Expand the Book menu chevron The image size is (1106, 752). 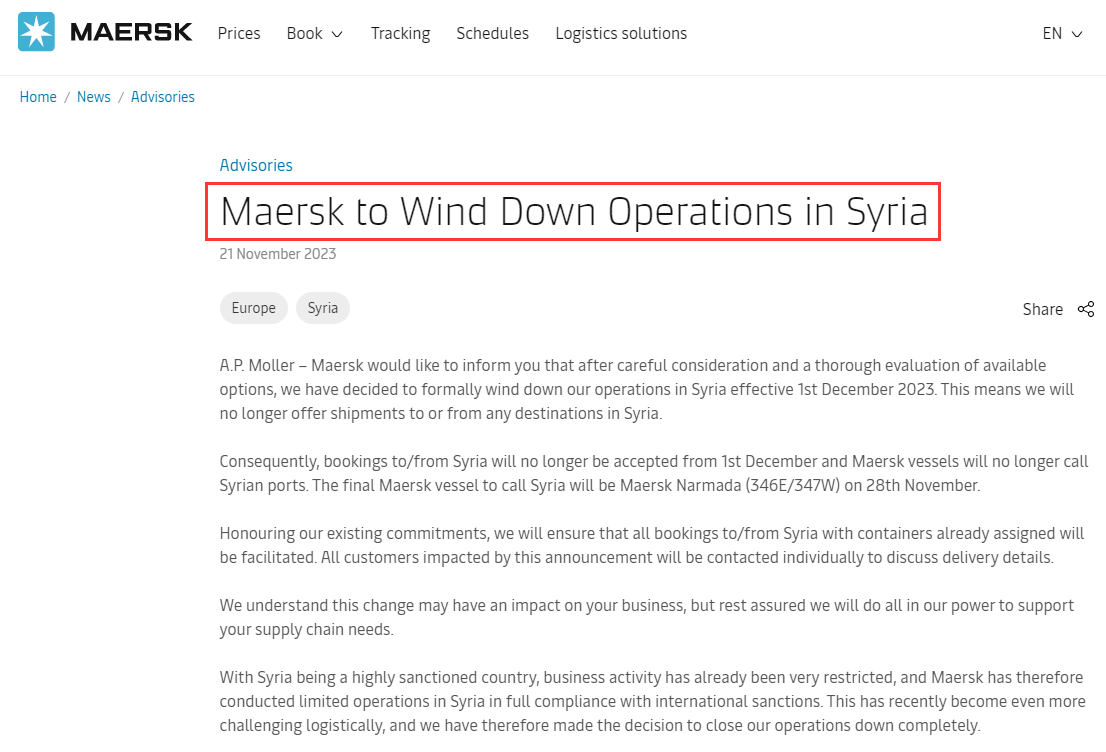point(337,34)
